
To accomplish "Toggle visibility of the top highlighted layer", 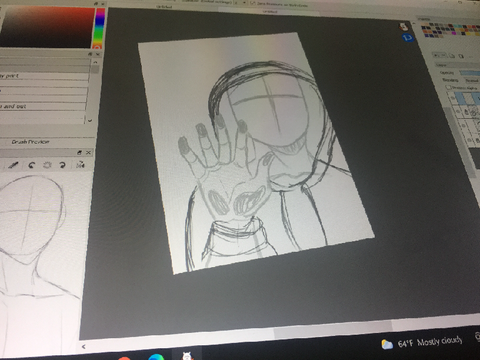I will (x=453, y=98).
